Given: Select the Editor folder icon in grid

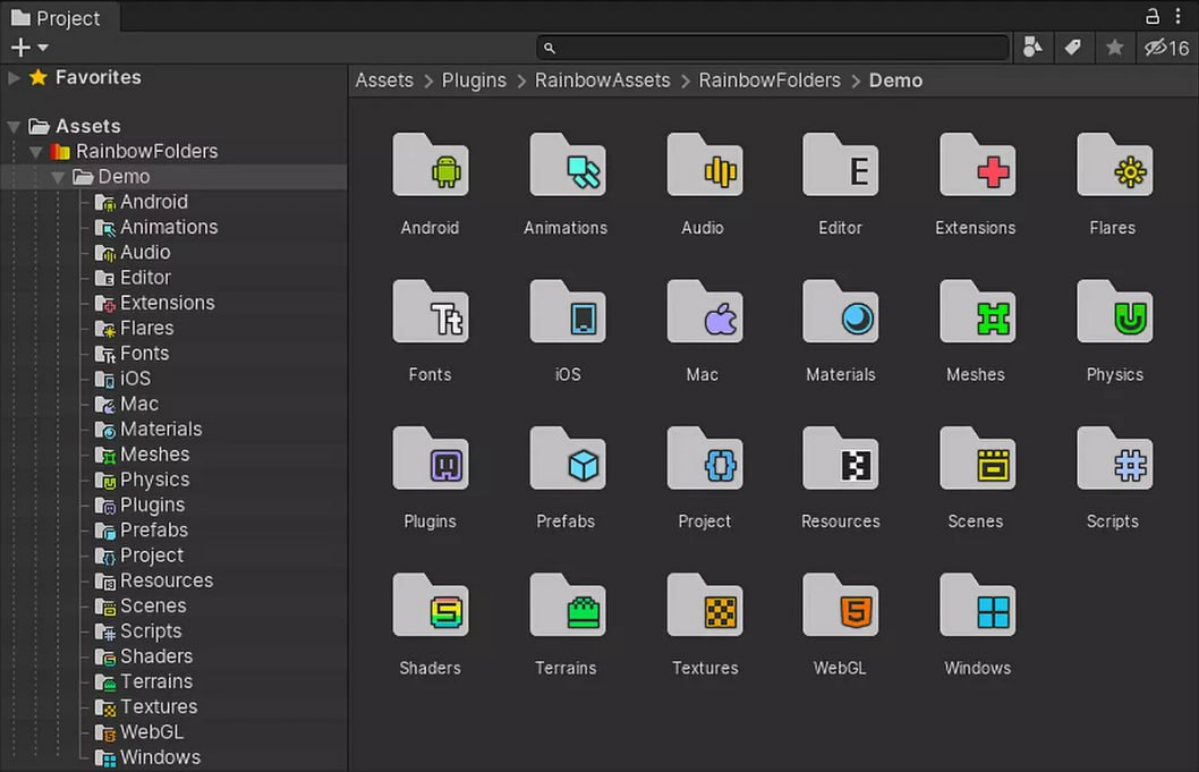Looking at the screenshot, I should pyautogui.click(x=840, y=165).
